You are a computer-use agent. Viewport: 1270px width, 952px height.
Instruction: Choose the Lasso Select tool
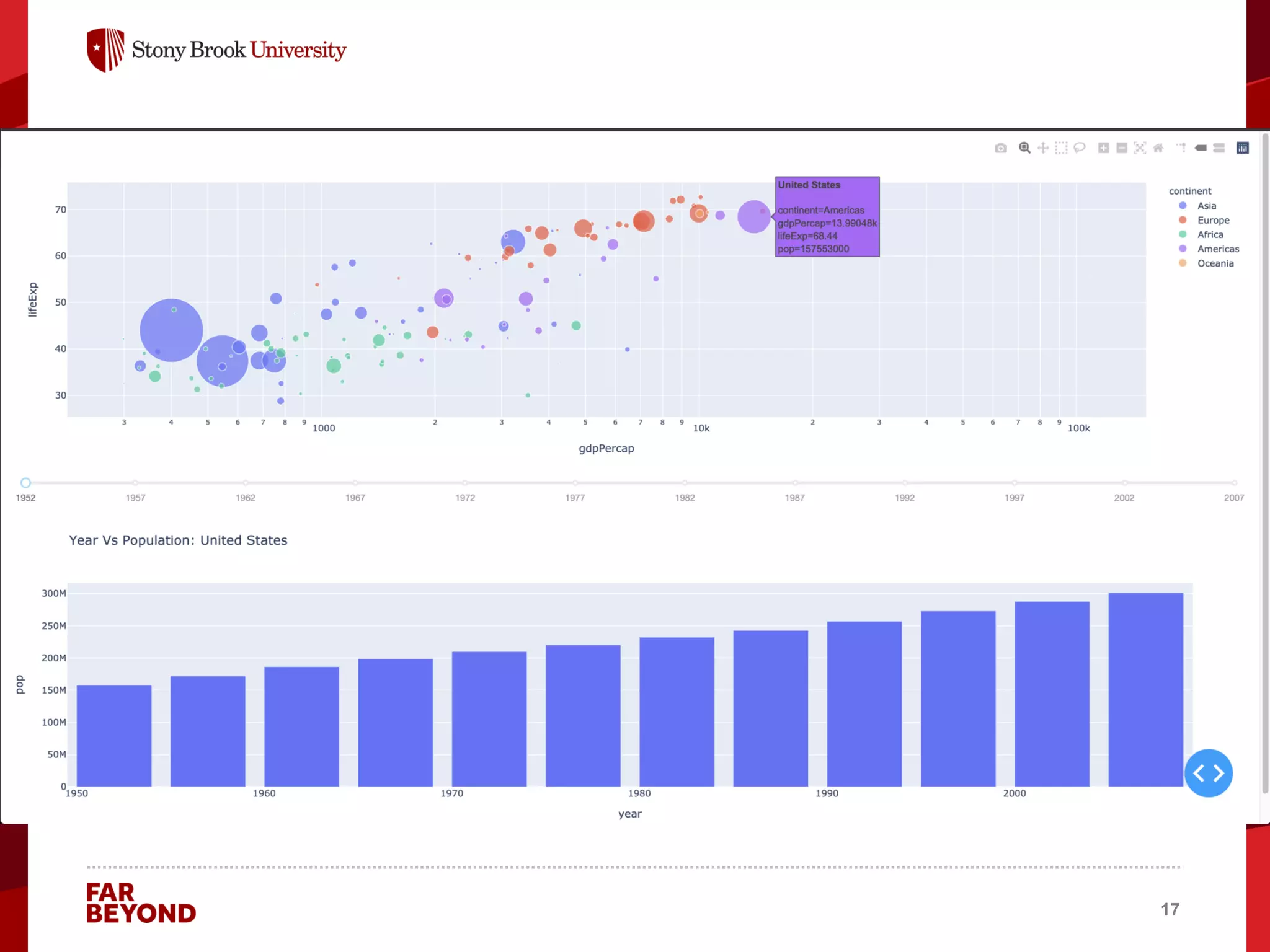point(1080,148)
